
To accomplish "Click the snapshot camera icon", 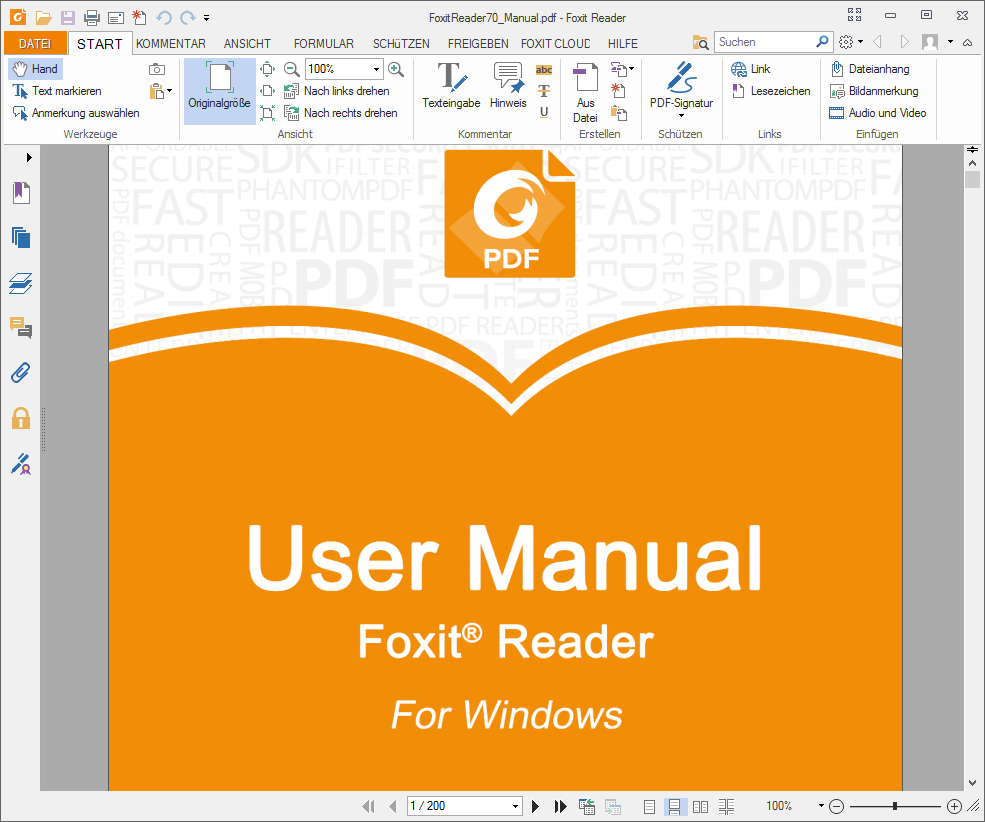I will click(x=156, y=69).
